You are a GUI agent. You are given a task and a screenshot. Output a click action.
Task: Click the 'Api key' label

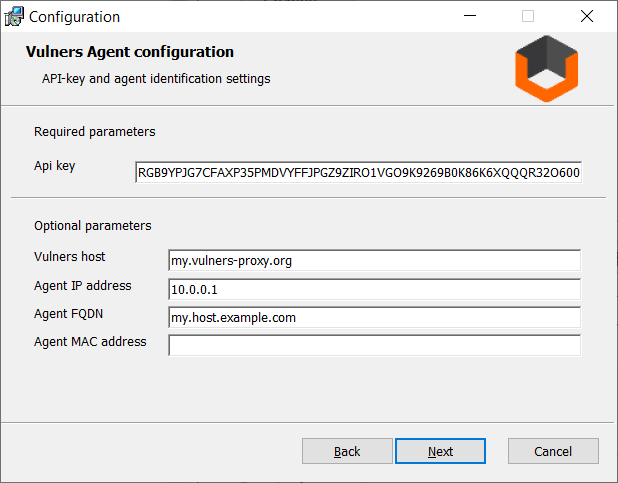[54, 166]
